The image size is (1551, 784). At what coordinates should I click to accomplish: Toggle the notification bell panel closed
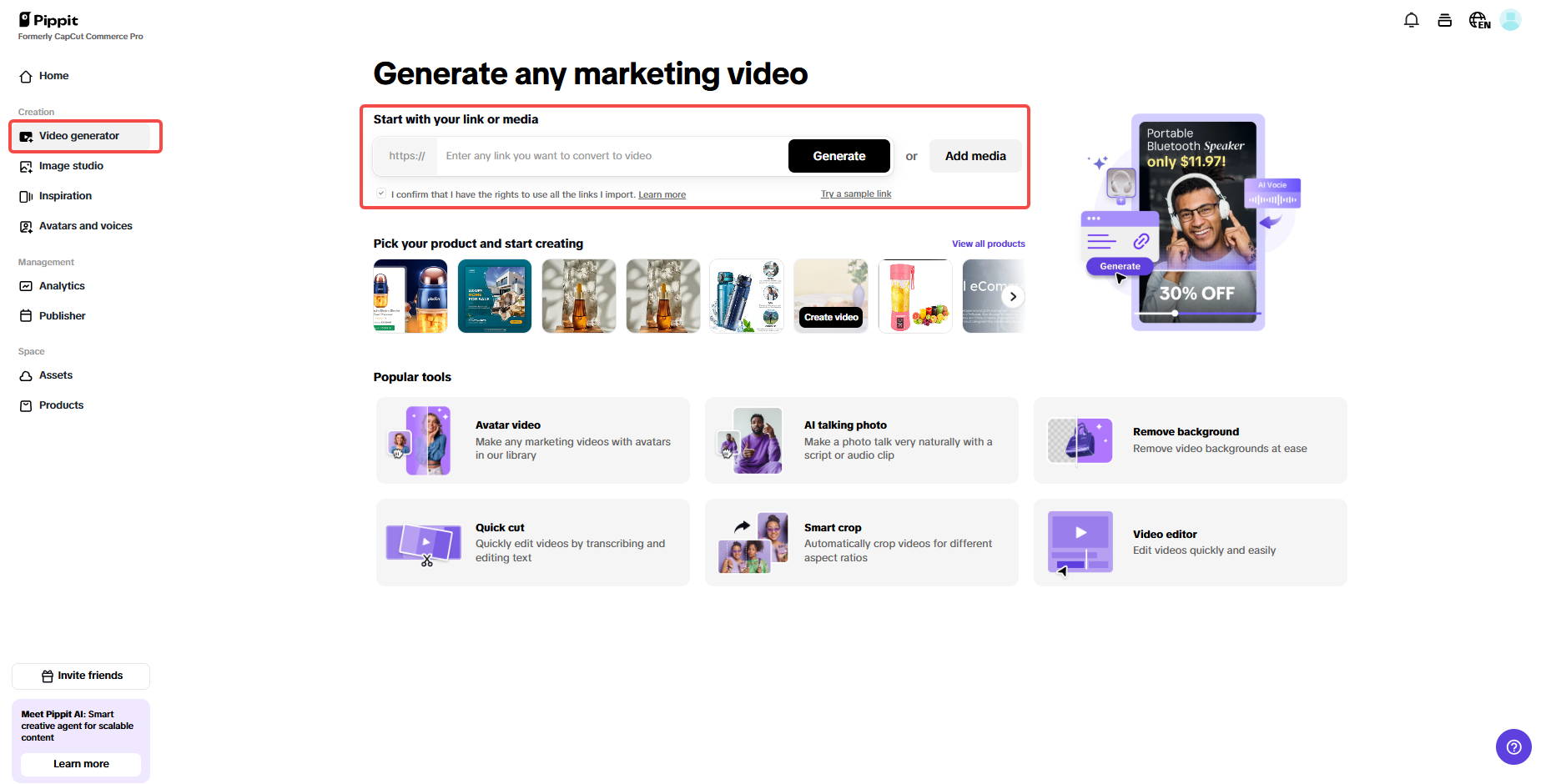[1411, 19]
